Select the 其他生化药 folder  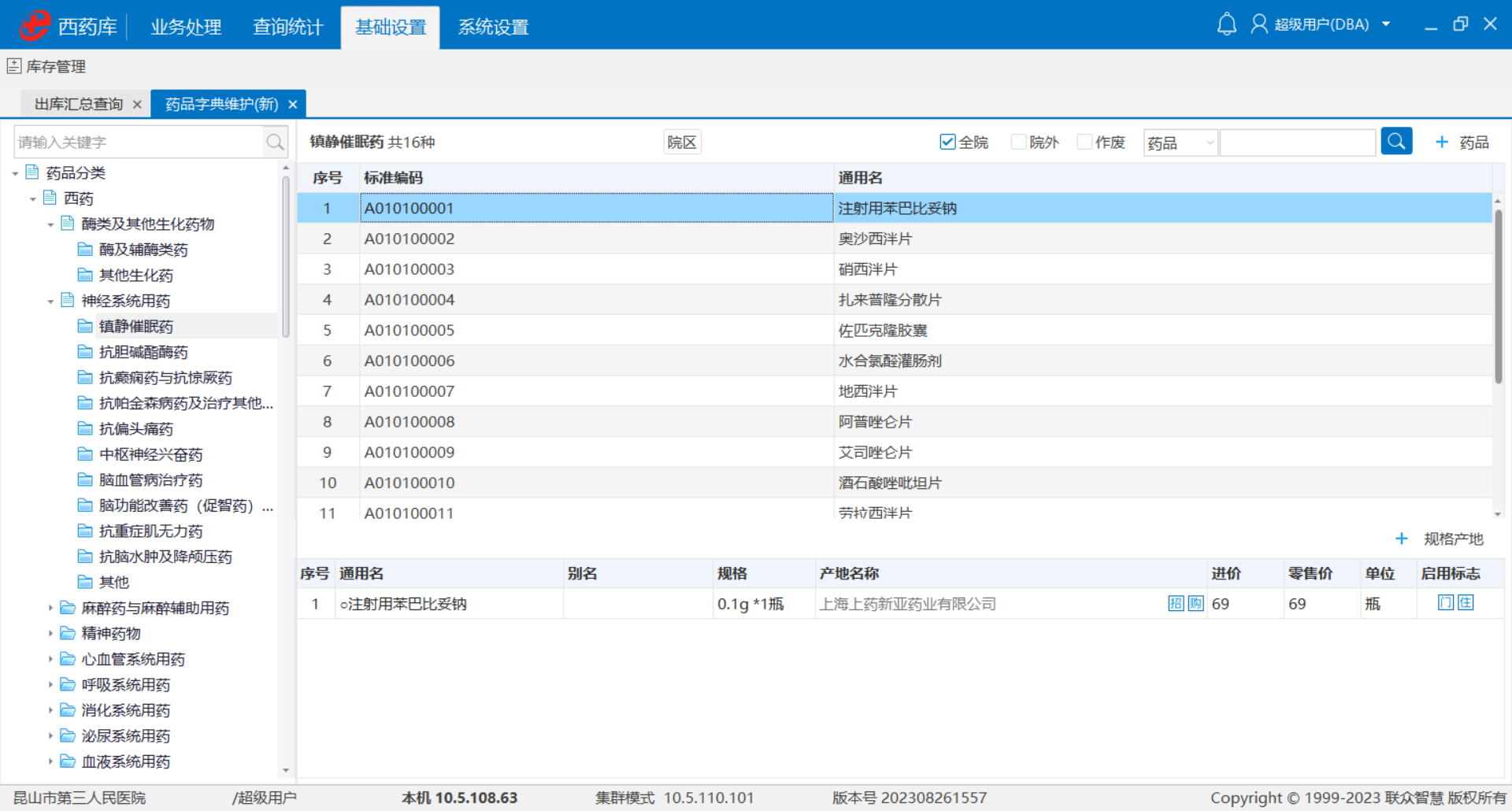coord(135,275)
